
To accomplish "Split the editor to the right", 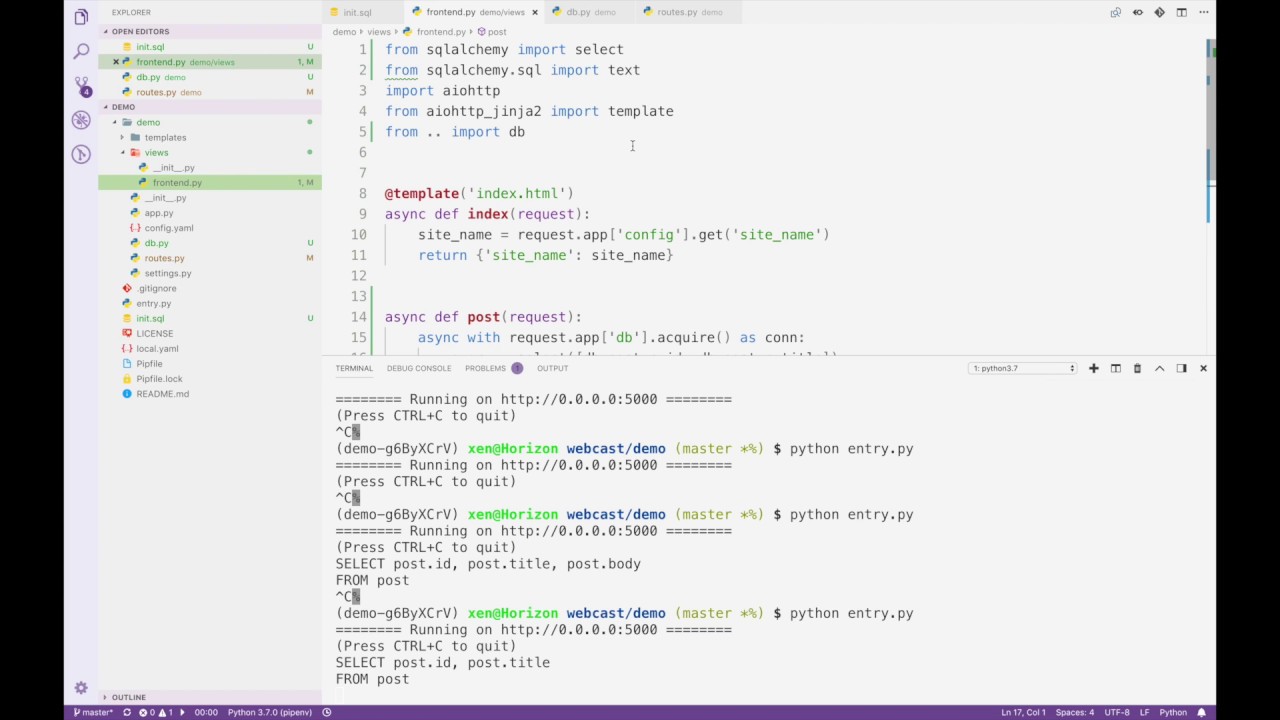I will [1181, 13].
